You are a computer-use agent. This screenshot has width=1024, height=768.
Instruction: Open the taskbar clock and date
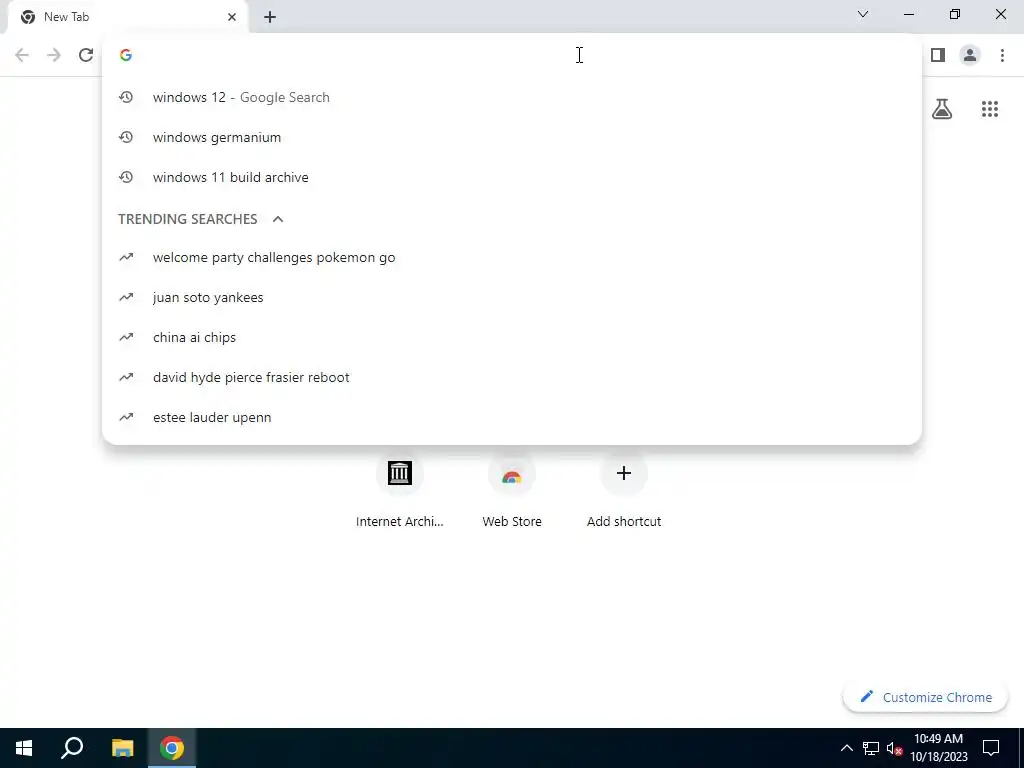click(x=938, y=748)
